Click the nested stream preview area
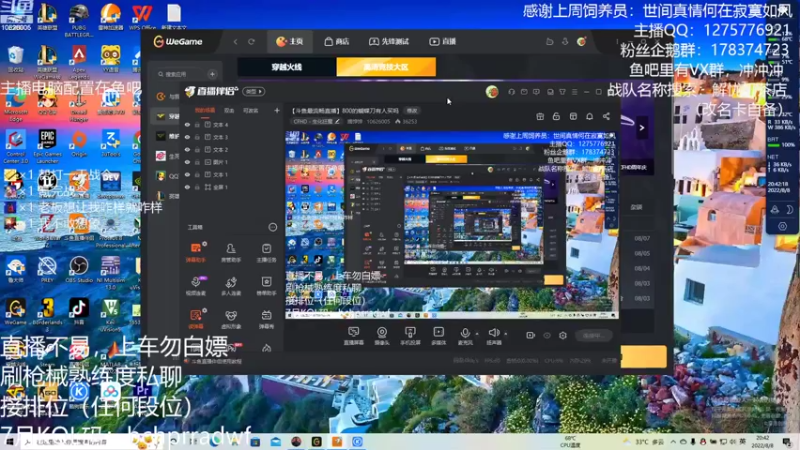 click(x=452, y=225)
